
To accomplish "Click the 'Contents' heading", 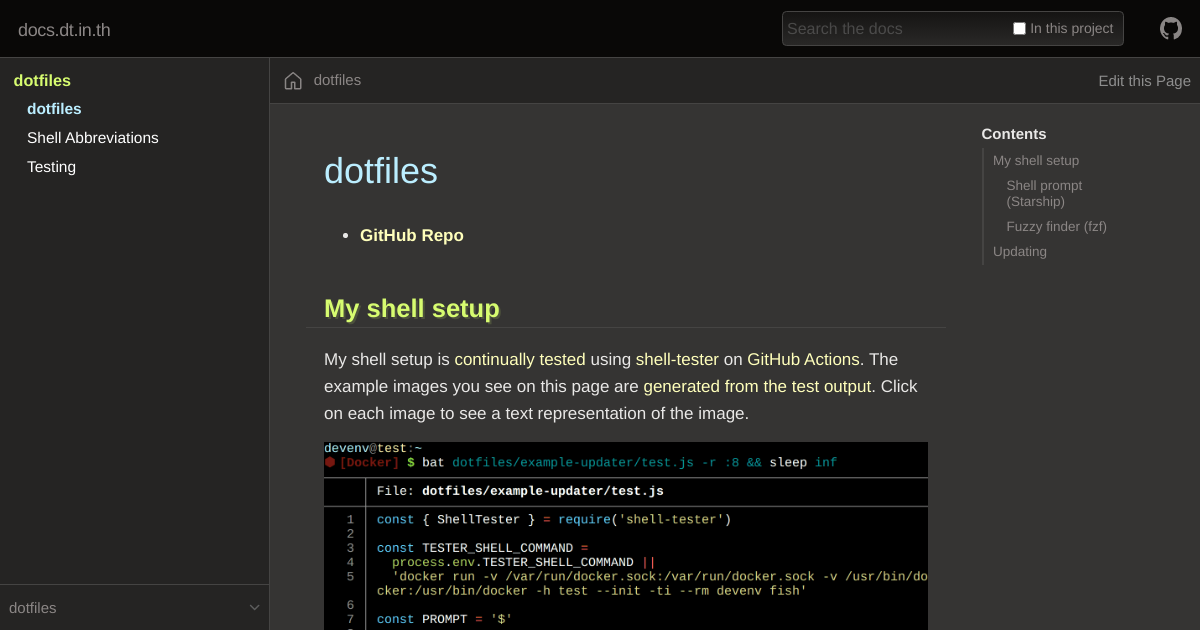I will (x=1014, y=134).
